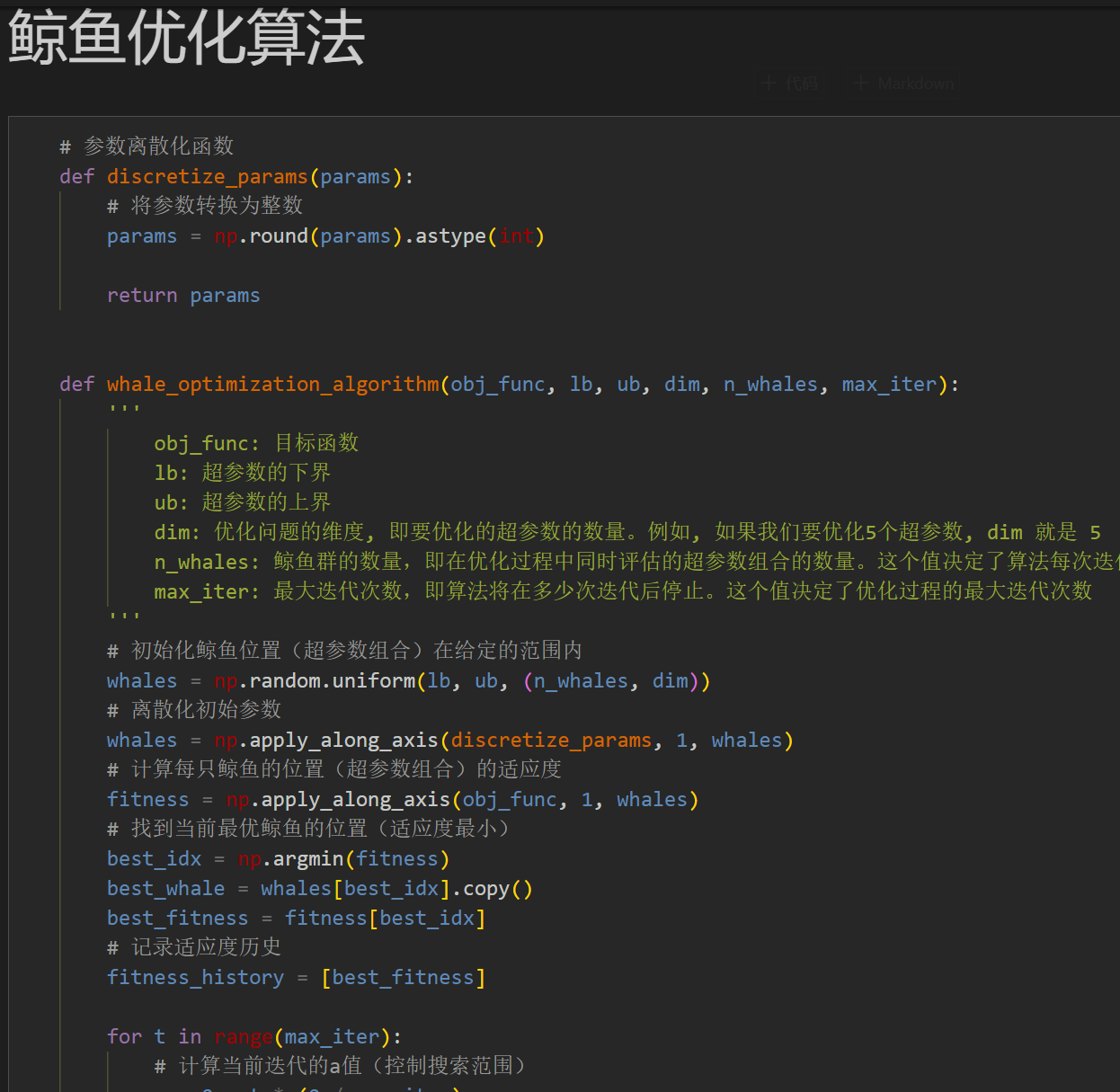Click the "return params" statement
Image resolution: width=1120 pixels, height=1092 pixels.
tap(183, 295)
